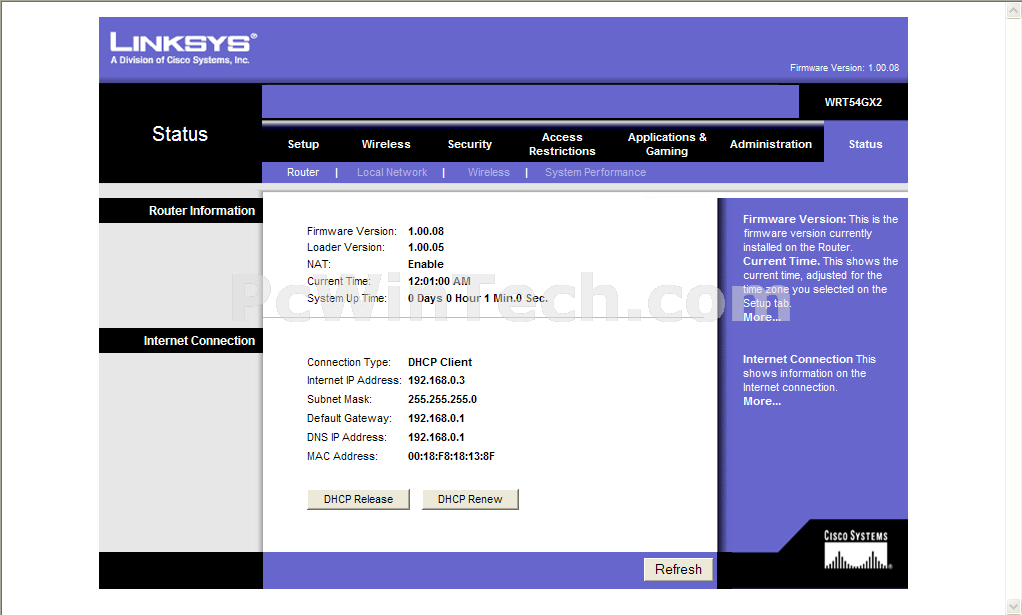Open the Setup tab
The image size is (1022, 615).
(303, 144)
